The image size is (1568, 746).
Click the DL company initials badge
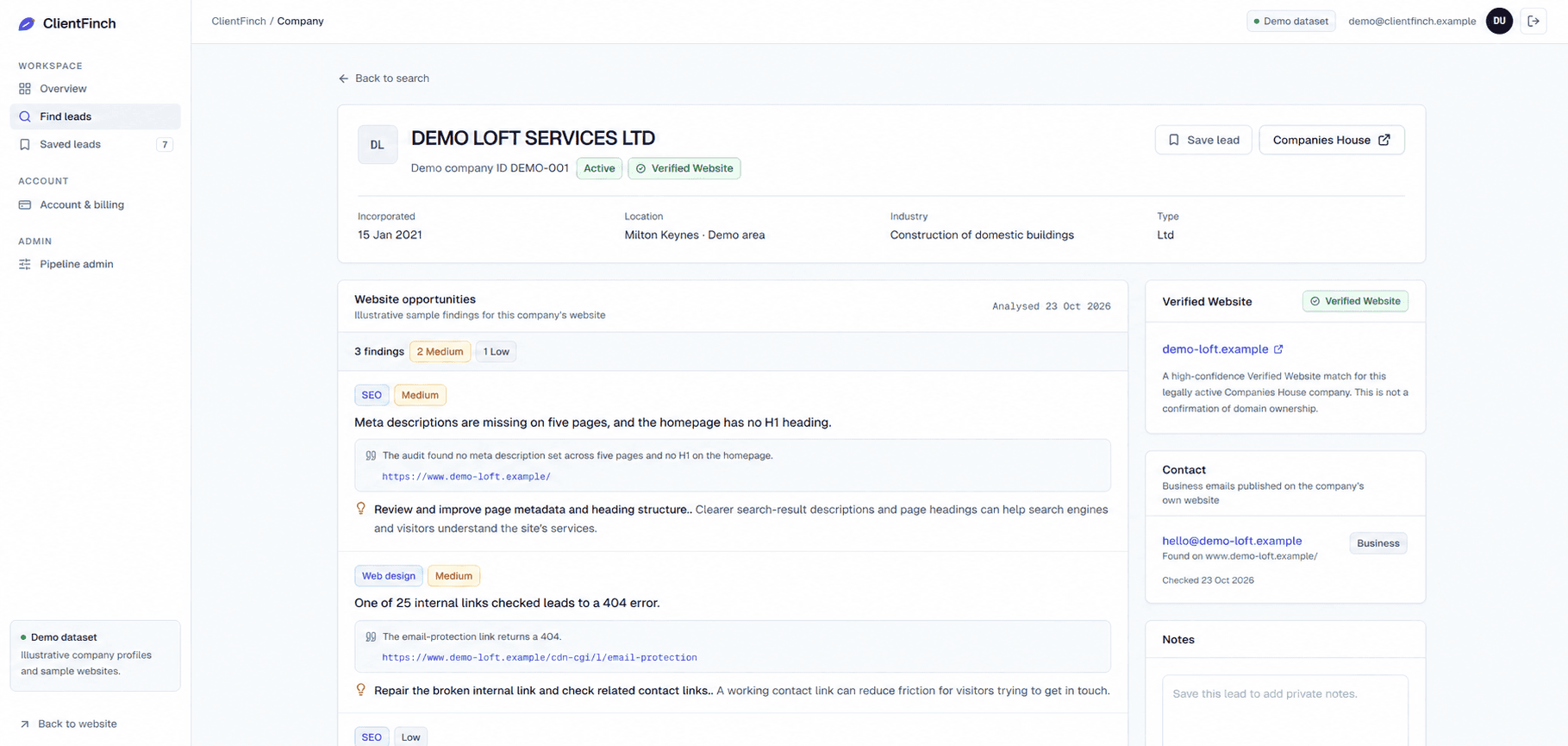coord(378,145)
